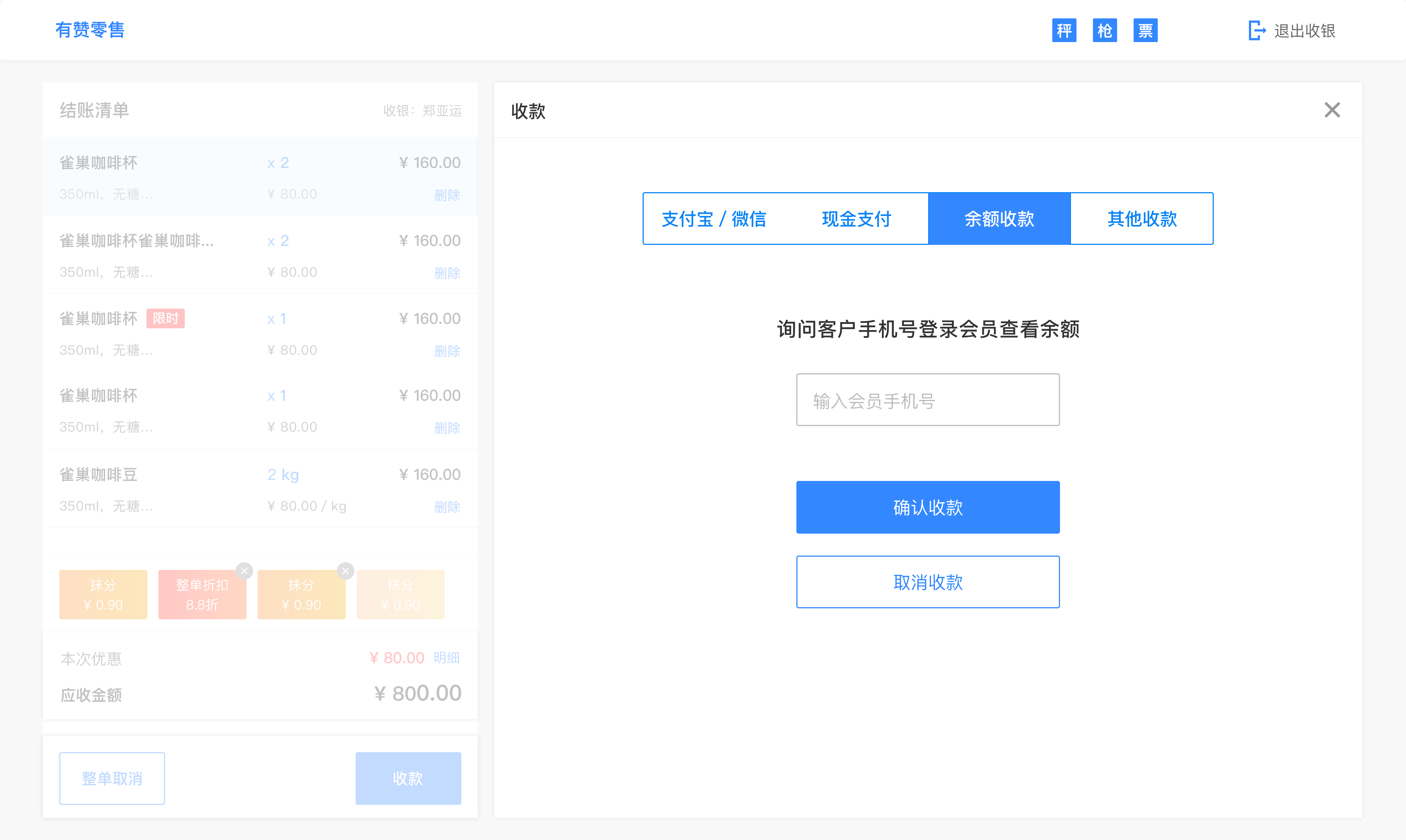The width and height of the screenshot is (1406, 840).
Task: Click the 本次优惠 ¥ 80.00 amount
Action: point(397,658)
